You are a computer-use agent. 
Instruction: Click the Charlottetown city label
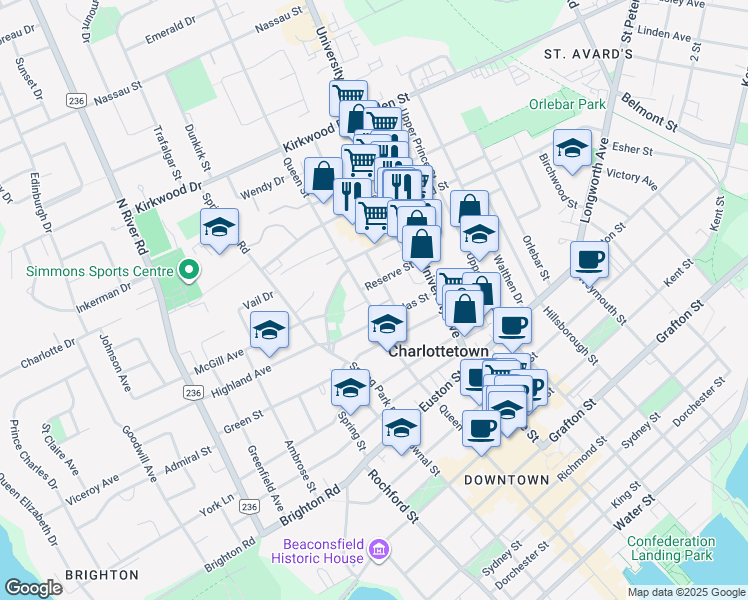pos(437,352)
